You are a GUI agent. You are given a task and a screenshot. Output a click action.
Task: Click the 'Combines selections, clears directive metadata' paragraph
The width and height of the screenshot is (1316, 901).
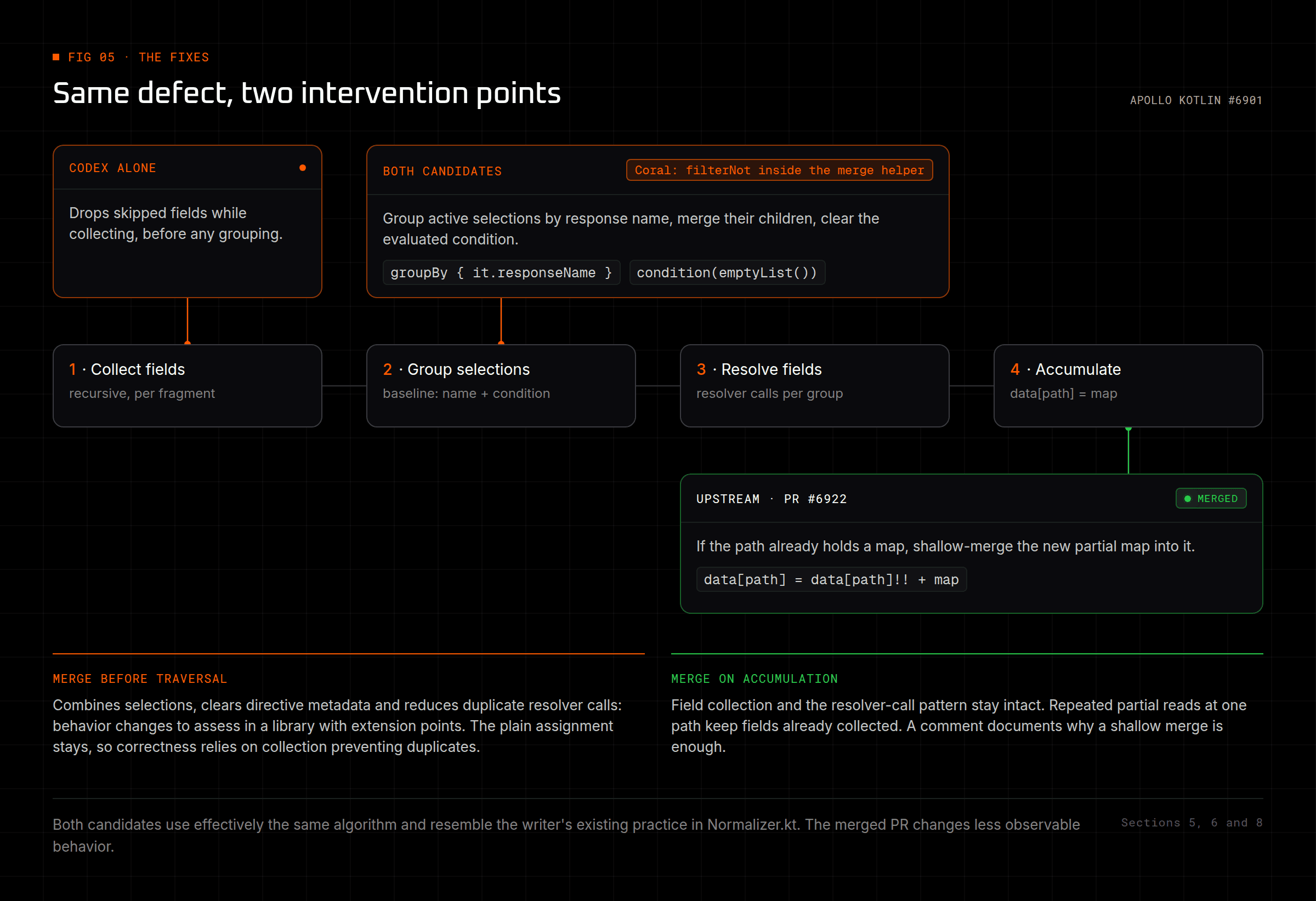coord(337,726)
